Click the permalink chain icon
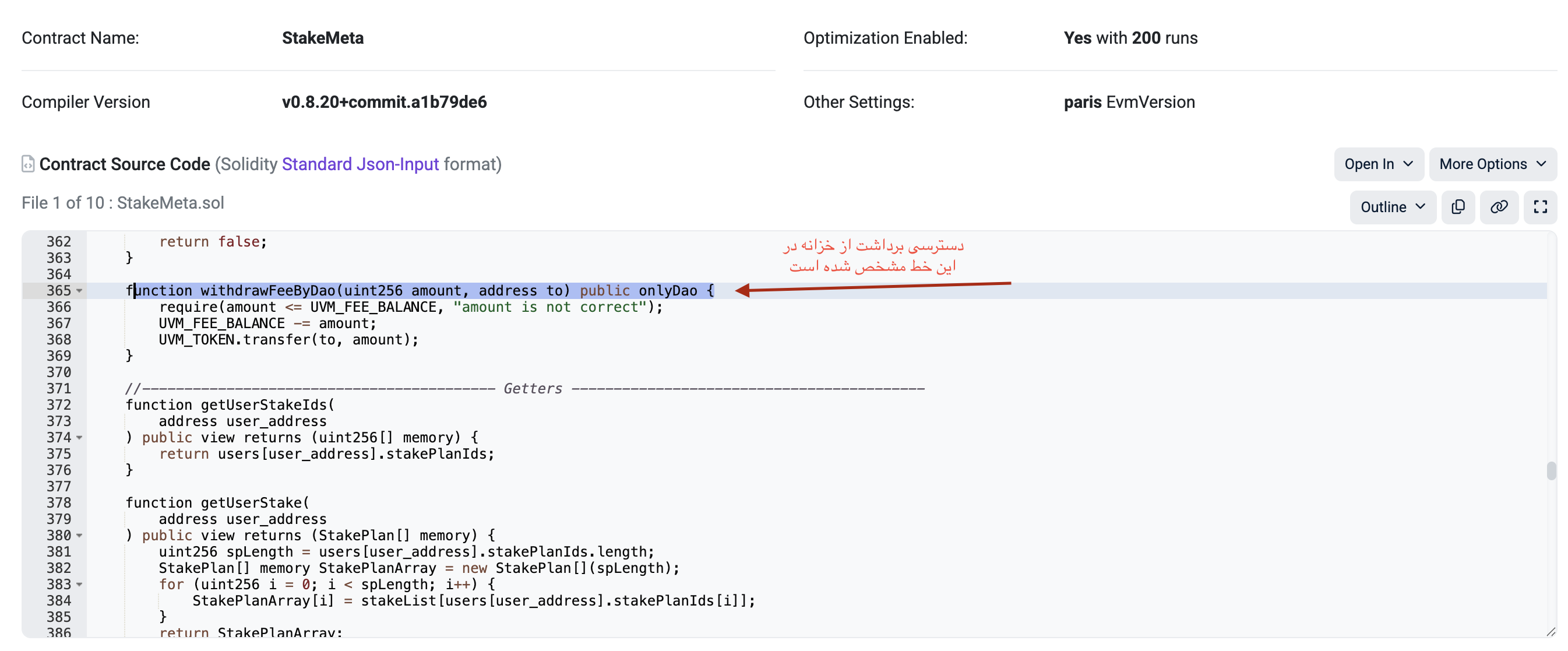 click(x=1499, y=207)
